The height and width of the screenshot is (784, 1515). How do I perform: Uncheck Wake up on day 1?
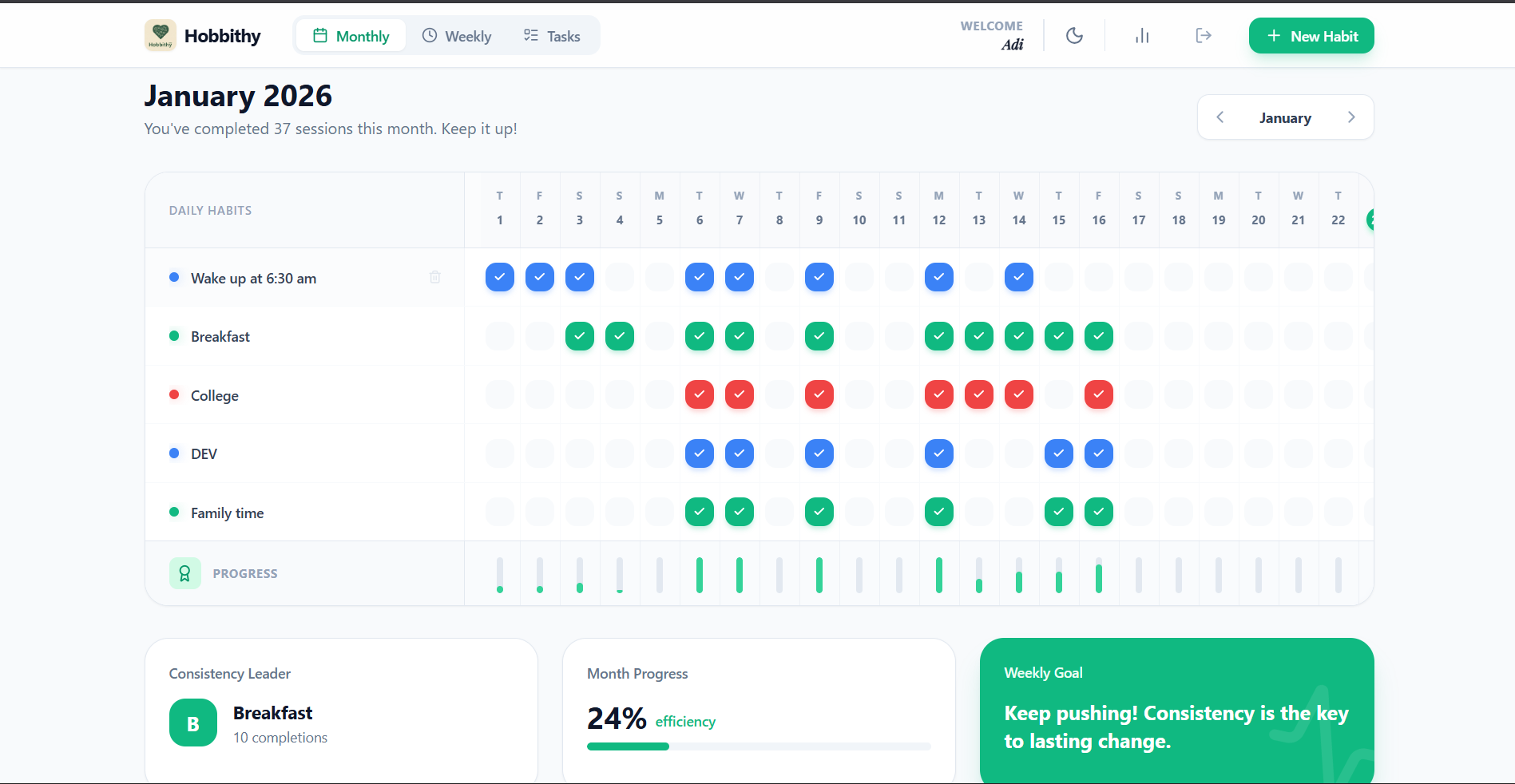[500, 277]
